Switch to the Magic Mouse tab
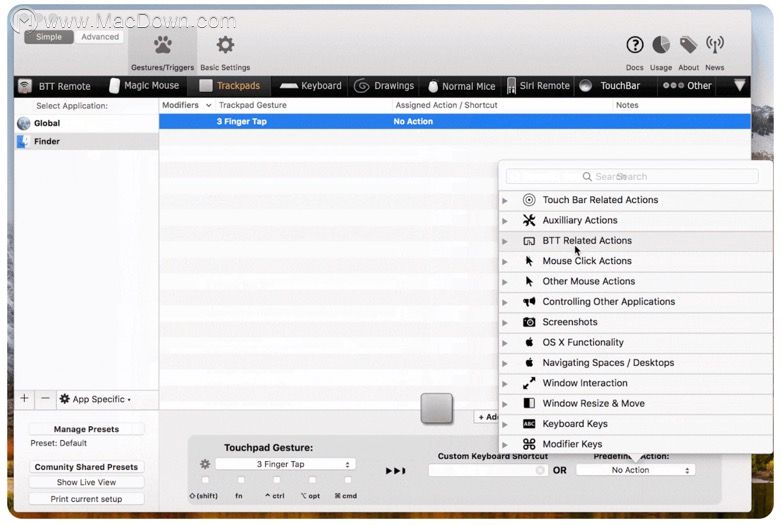This screenshot has width=782, height=525. click(144, 86)
